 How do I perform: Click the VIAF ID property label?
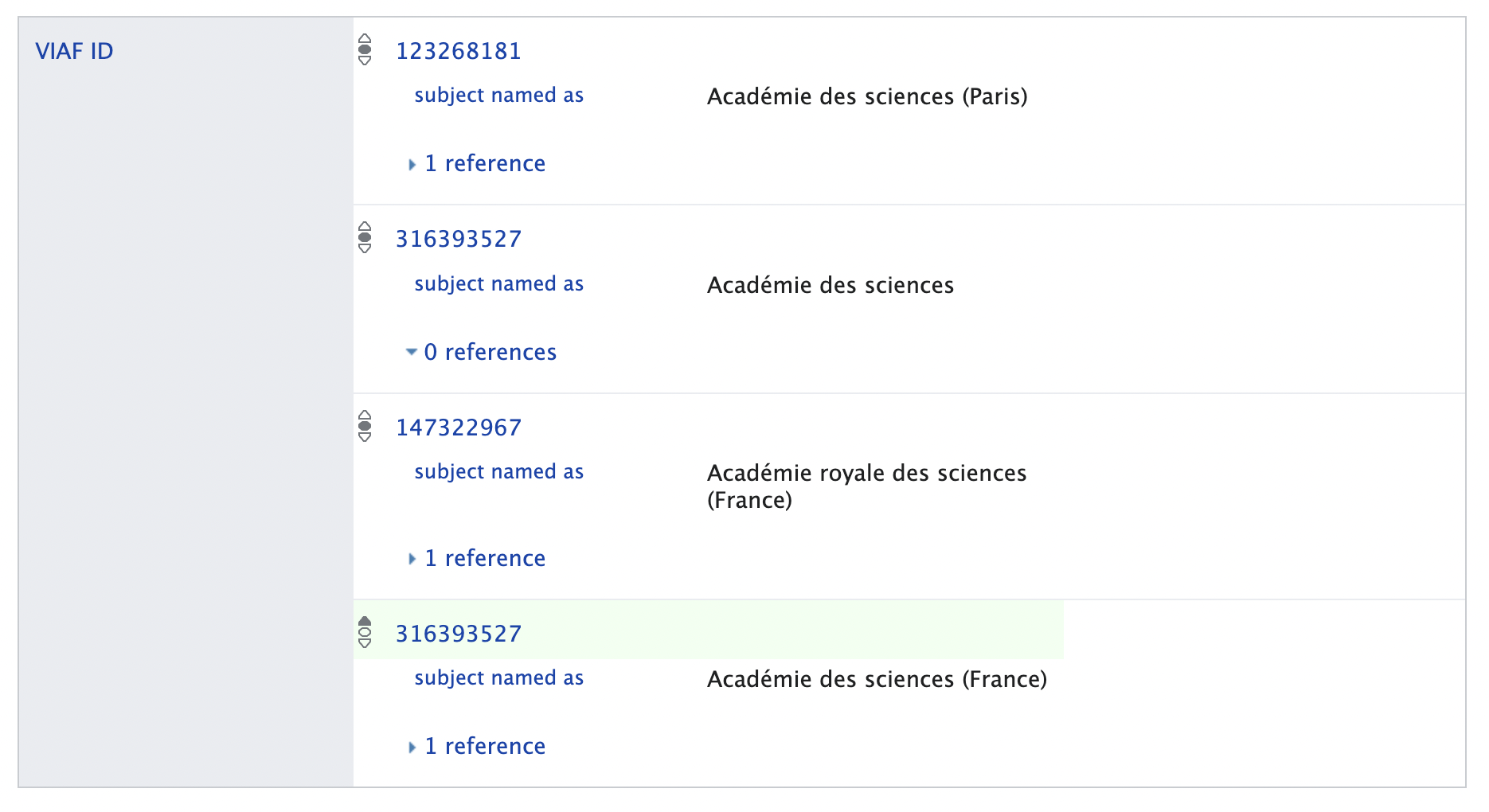(x=74, y=51)
